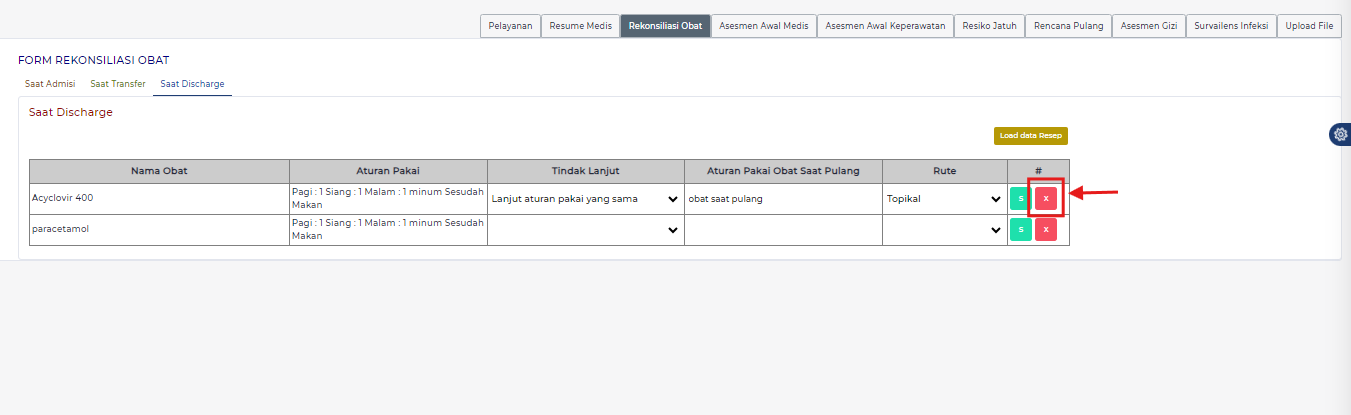Go to Asesmen Awal Keperawatan tab
This screenshot has width=1351, height=415.
pos(885,26)
